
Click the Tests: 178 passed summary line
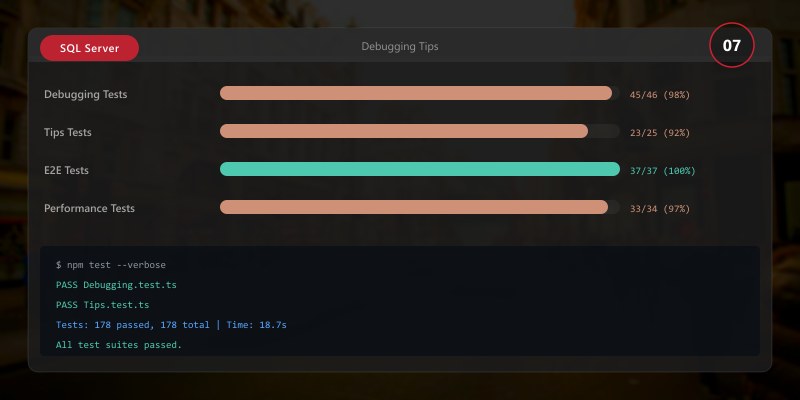coord(171,325)
